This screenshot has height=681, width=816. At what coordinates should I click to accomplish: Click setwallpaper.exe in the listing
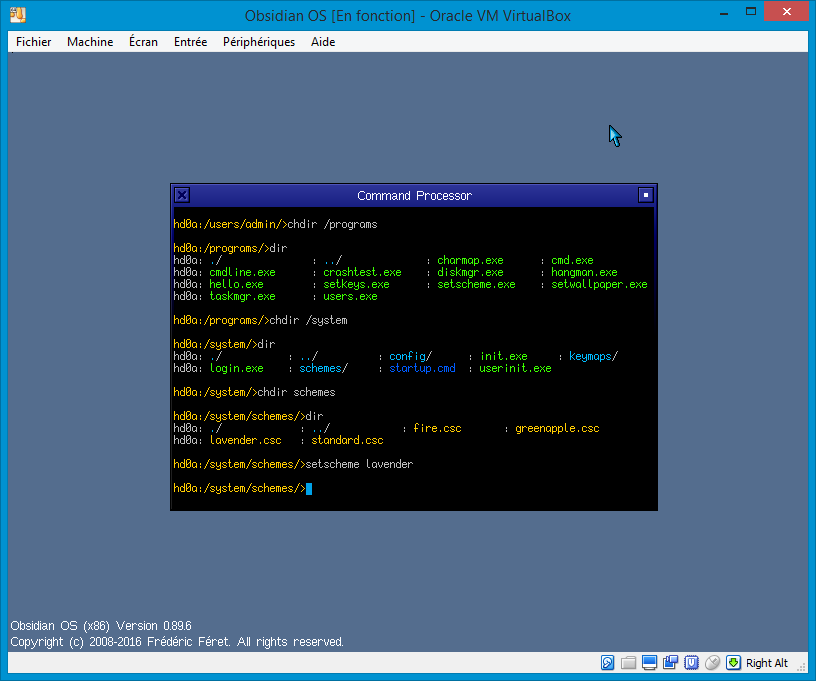click(600, 284)
